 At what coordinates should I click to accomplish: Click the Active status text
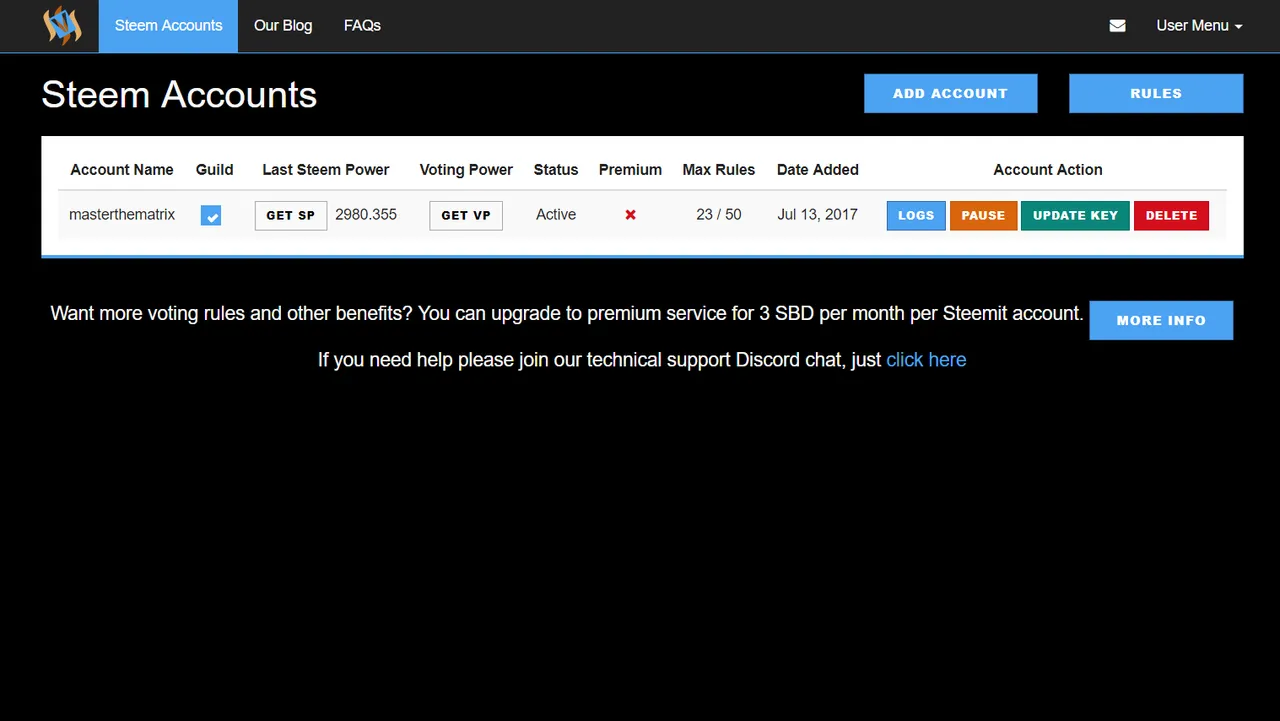[x=556, y=215]
